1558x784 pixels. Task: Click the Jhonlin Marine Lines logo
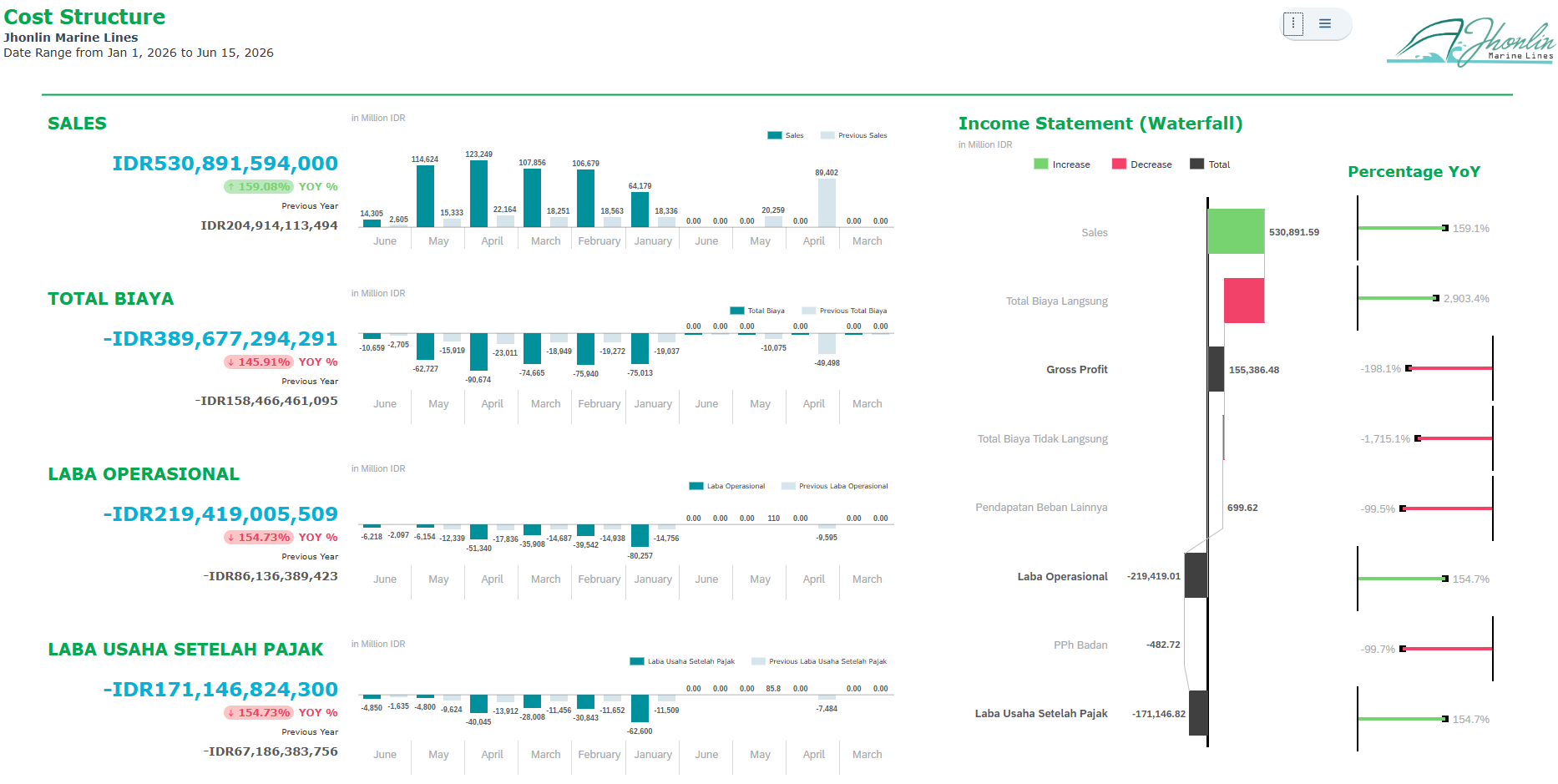[1470, 41]
